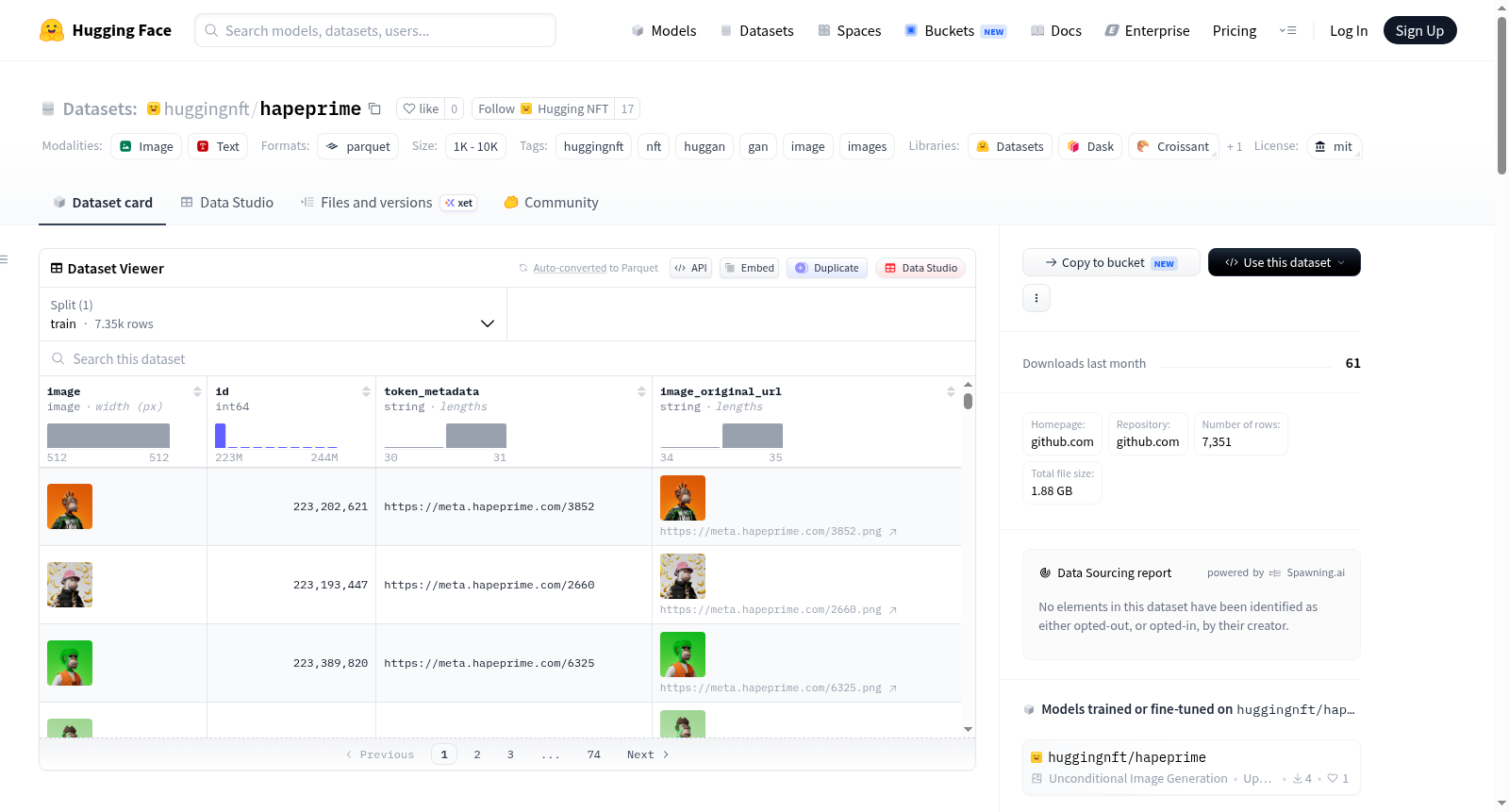Viewport: 1509px width, 812px height.
Task: Open the Homepage github.com link
Action: tap(1062, 441)
